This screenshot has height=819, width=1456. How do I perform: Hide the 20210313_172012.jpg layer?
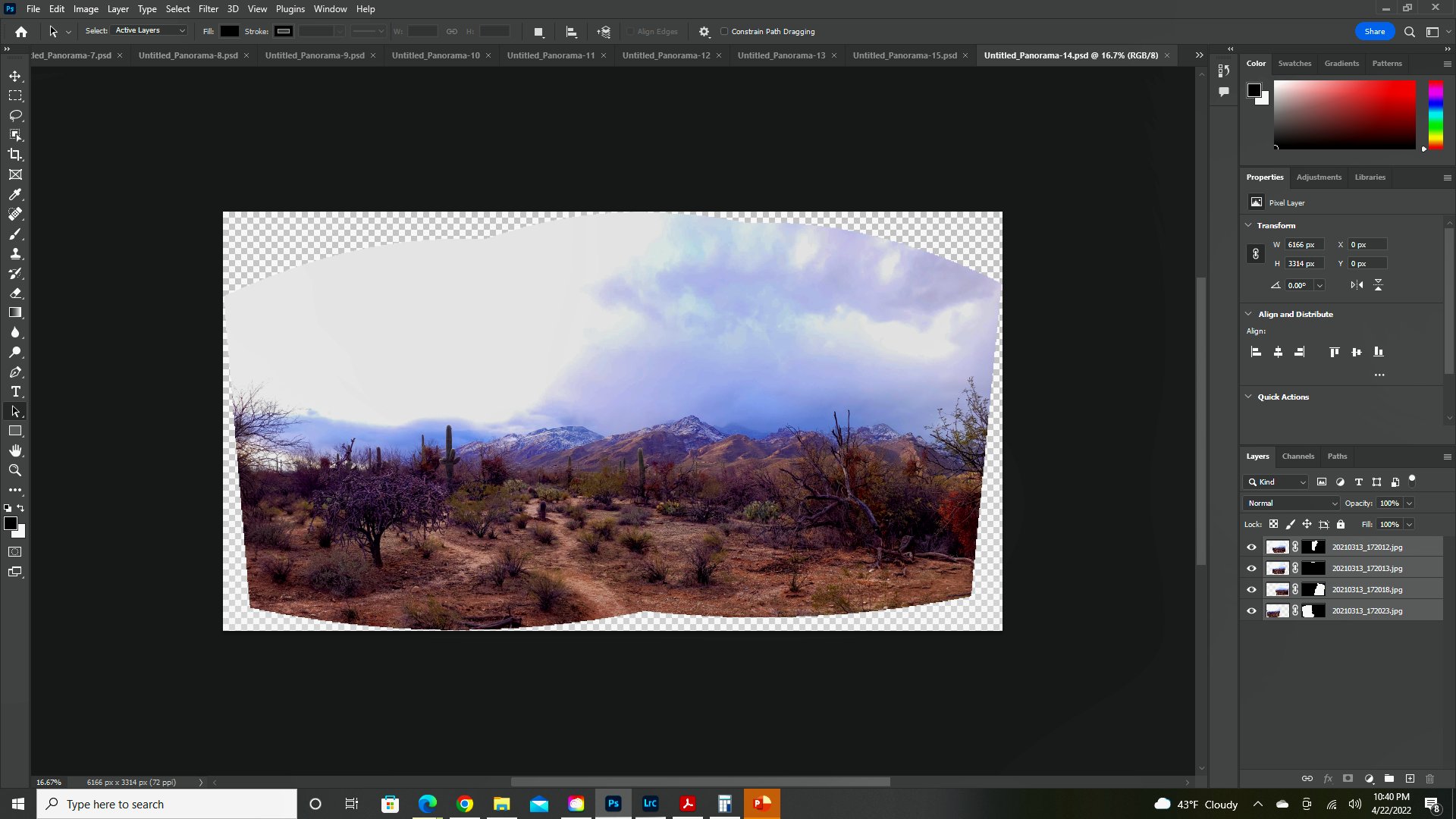[x=1251, y=547]
